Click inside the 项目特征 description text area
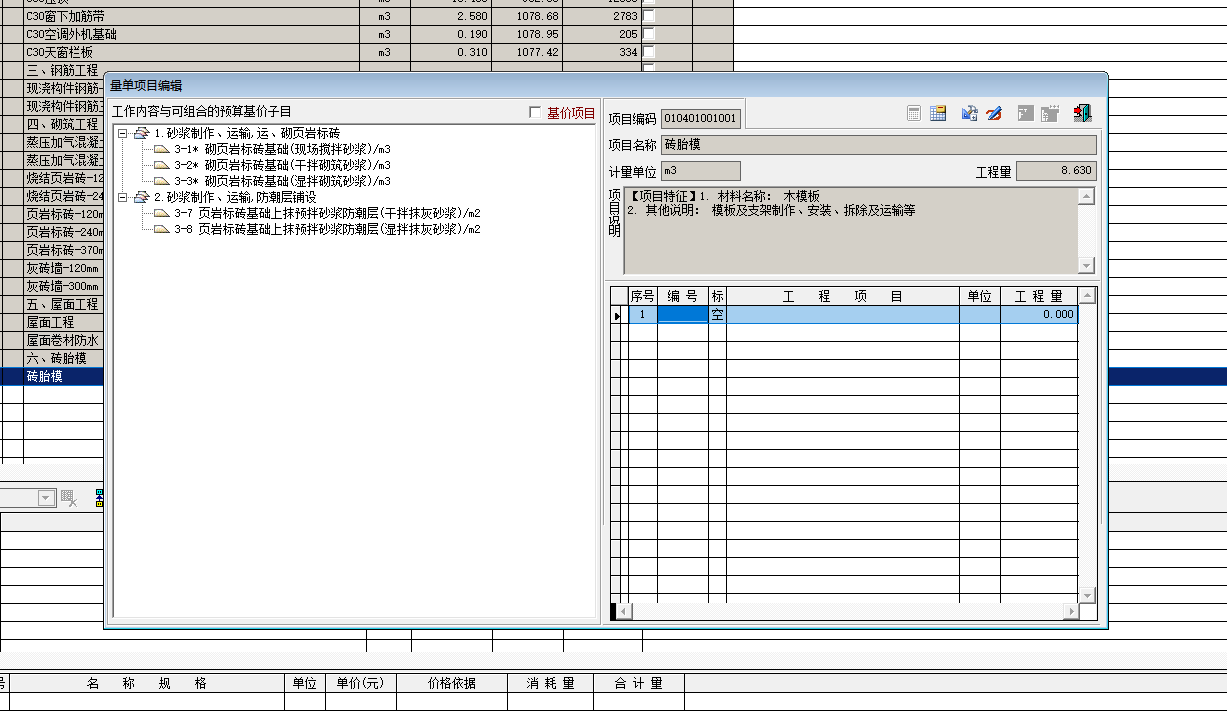This screenshot has width=1227, height=711. 851,230
